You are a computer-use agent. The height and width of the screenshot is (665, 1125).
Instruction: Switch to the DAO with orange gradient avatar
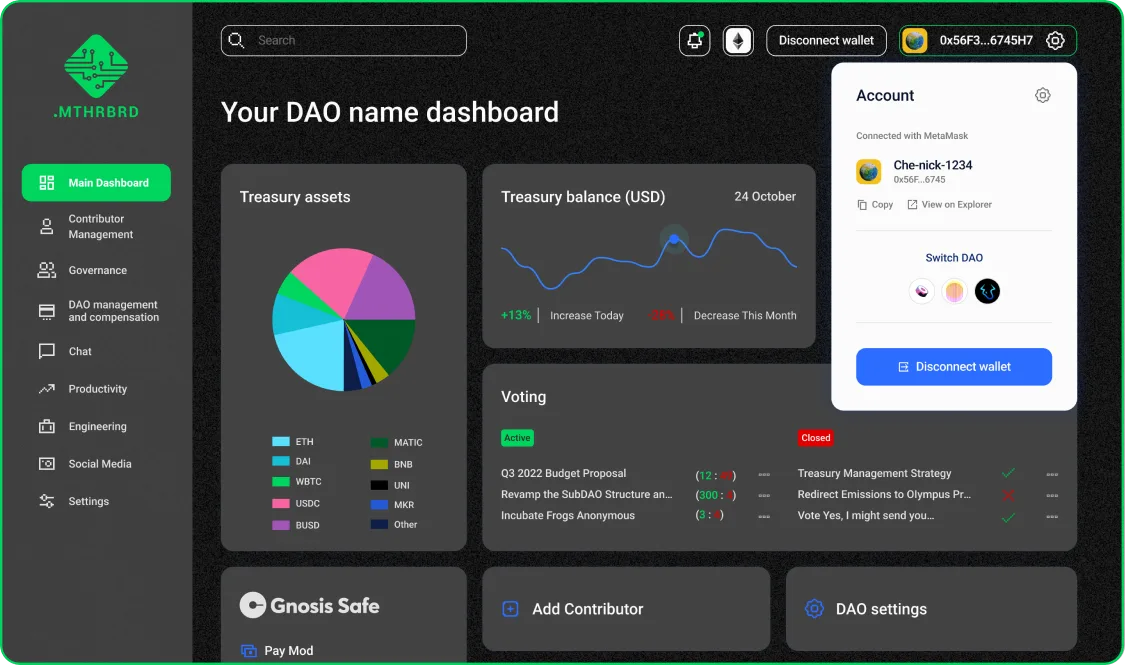click(x=954, y=291)
